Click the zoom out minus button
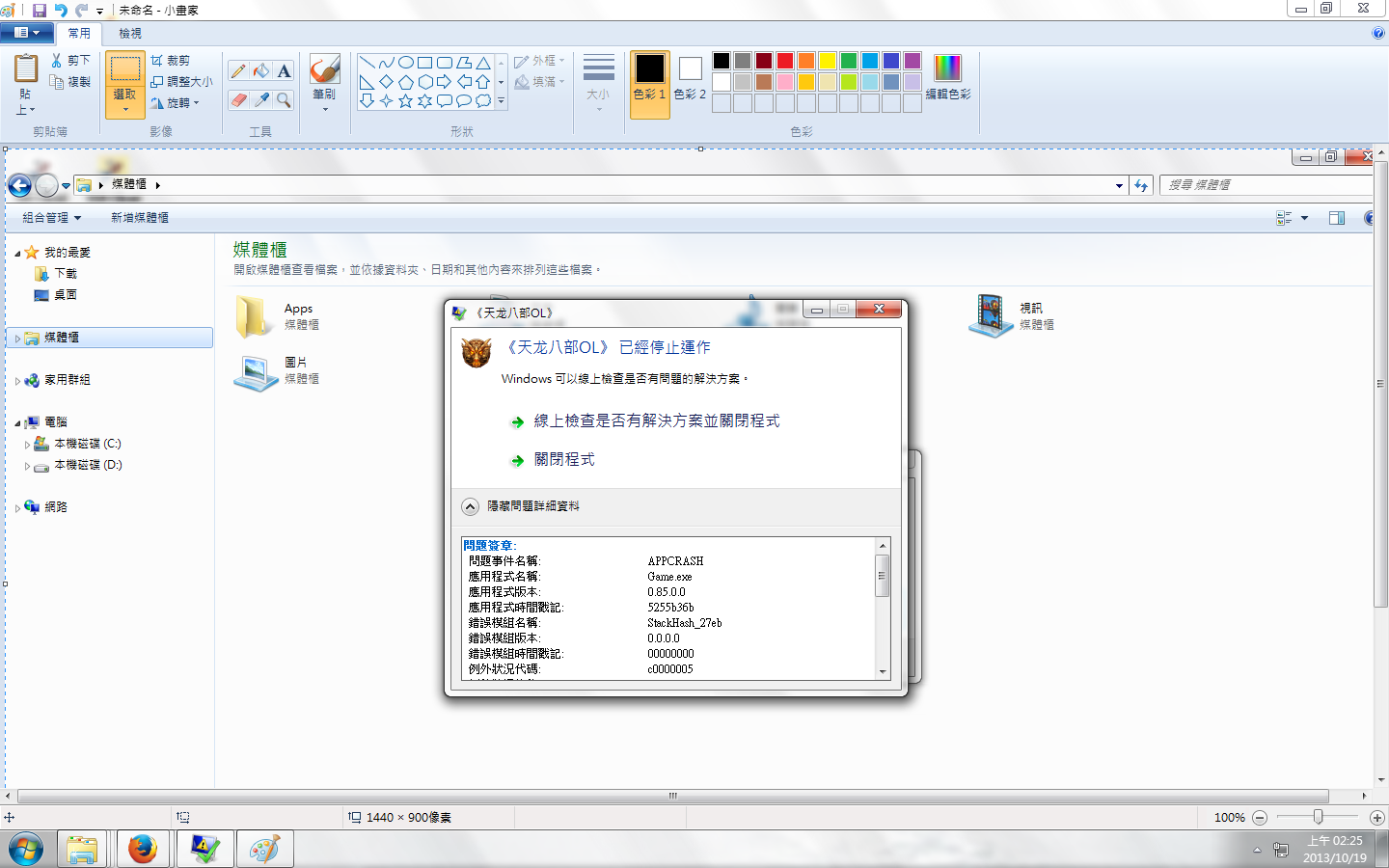 [x=1260, y=818]
